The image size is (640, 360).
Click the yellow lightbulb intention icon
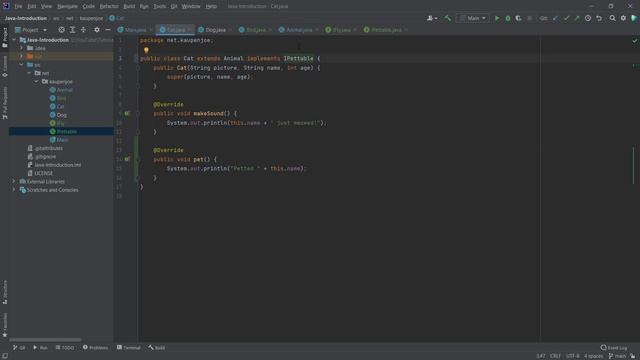[x=146, y=50]
